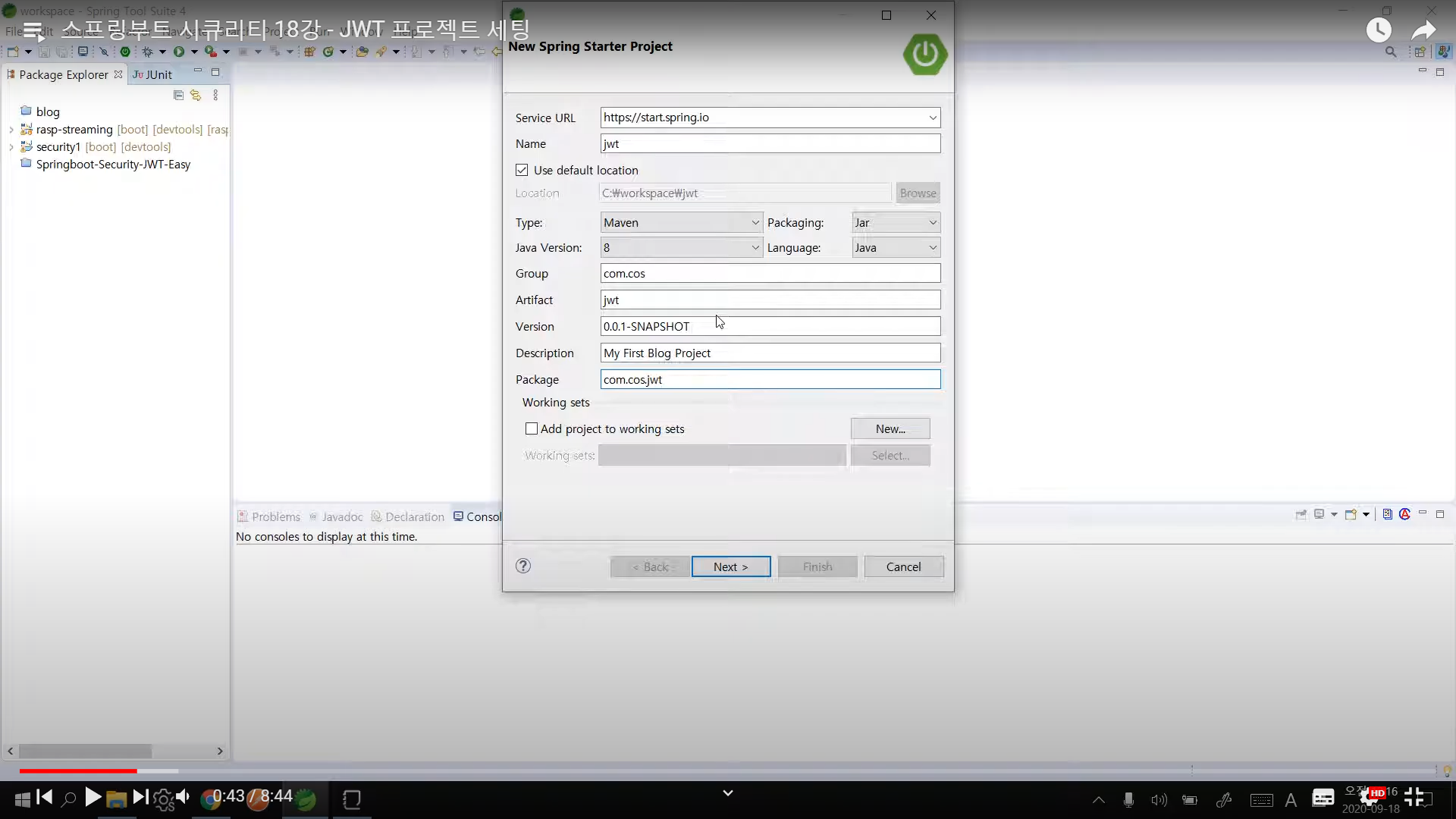
Task: Click the New wizard toolbar icon
Action: (13, 52)
